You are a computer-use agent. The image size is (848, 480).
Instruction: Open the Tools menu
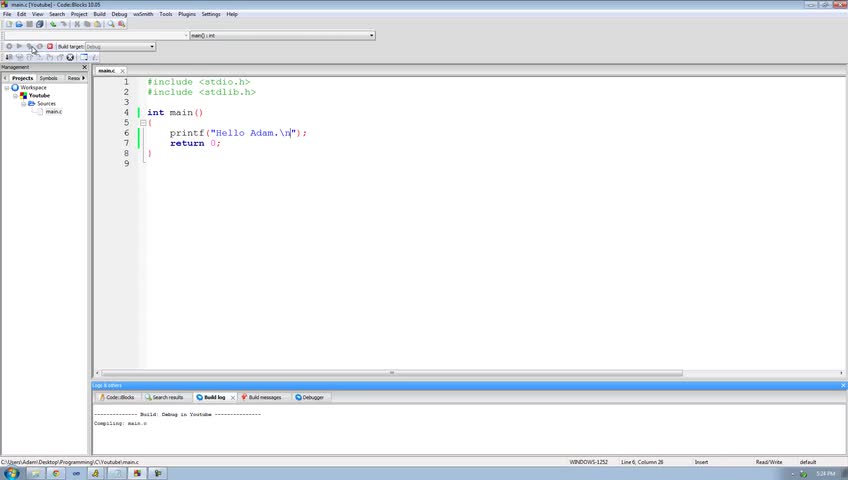(165, 14)
